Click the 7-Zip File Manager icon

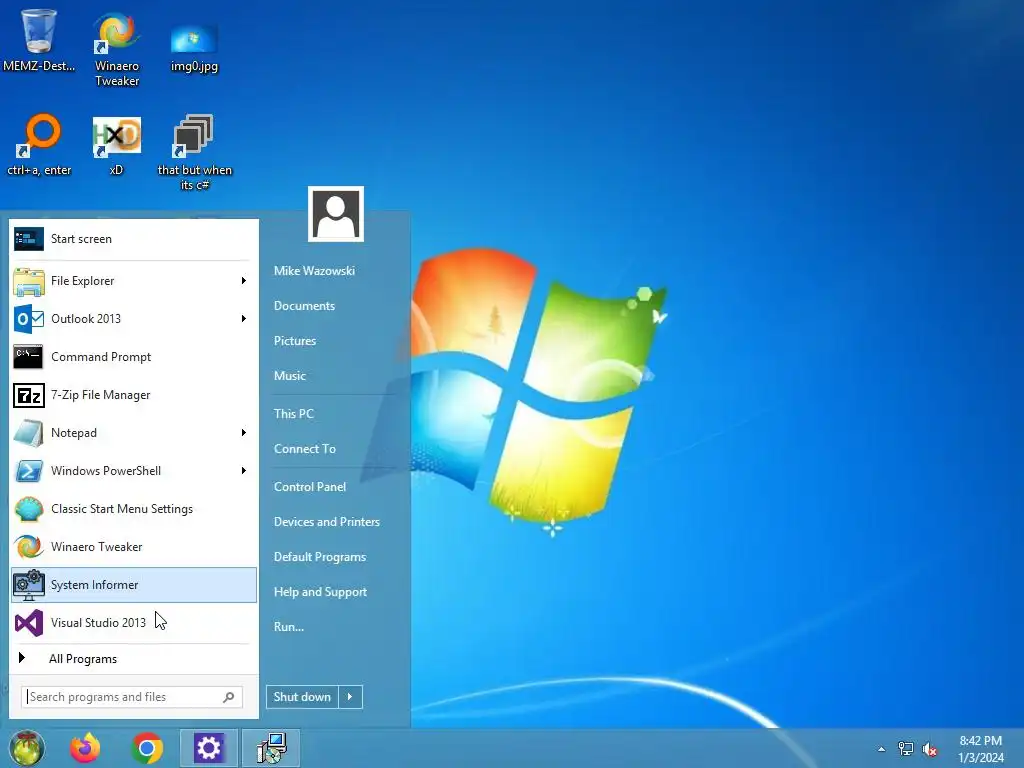click(x=29, y=395)
